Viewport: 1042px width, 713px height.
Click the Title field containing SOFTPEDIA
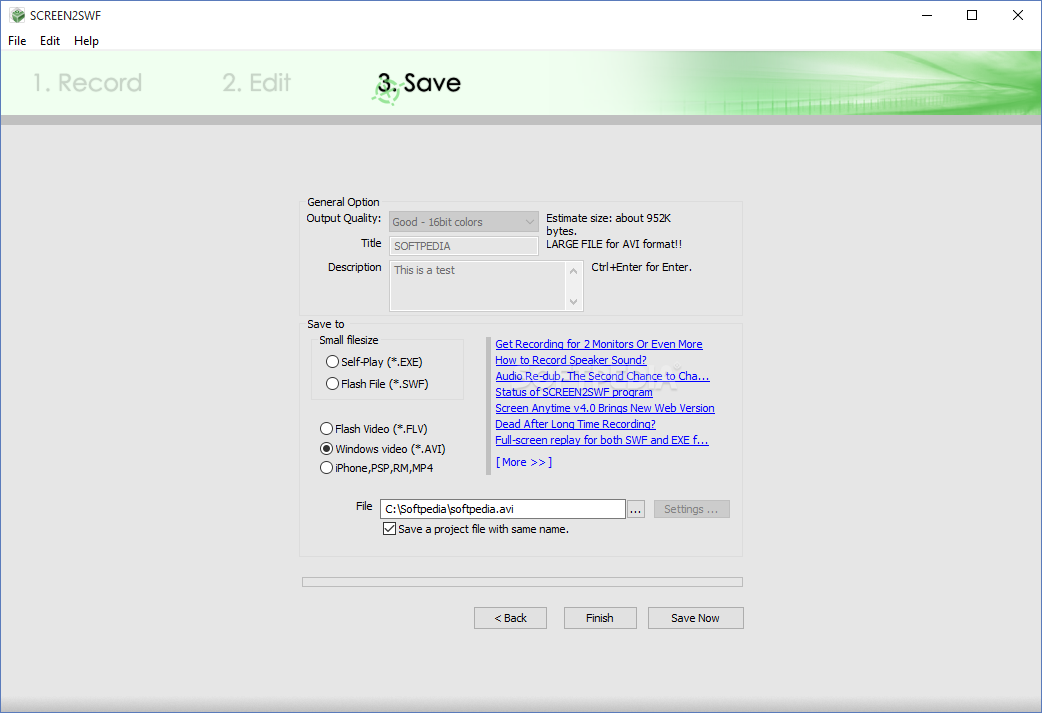coord(463,246)
